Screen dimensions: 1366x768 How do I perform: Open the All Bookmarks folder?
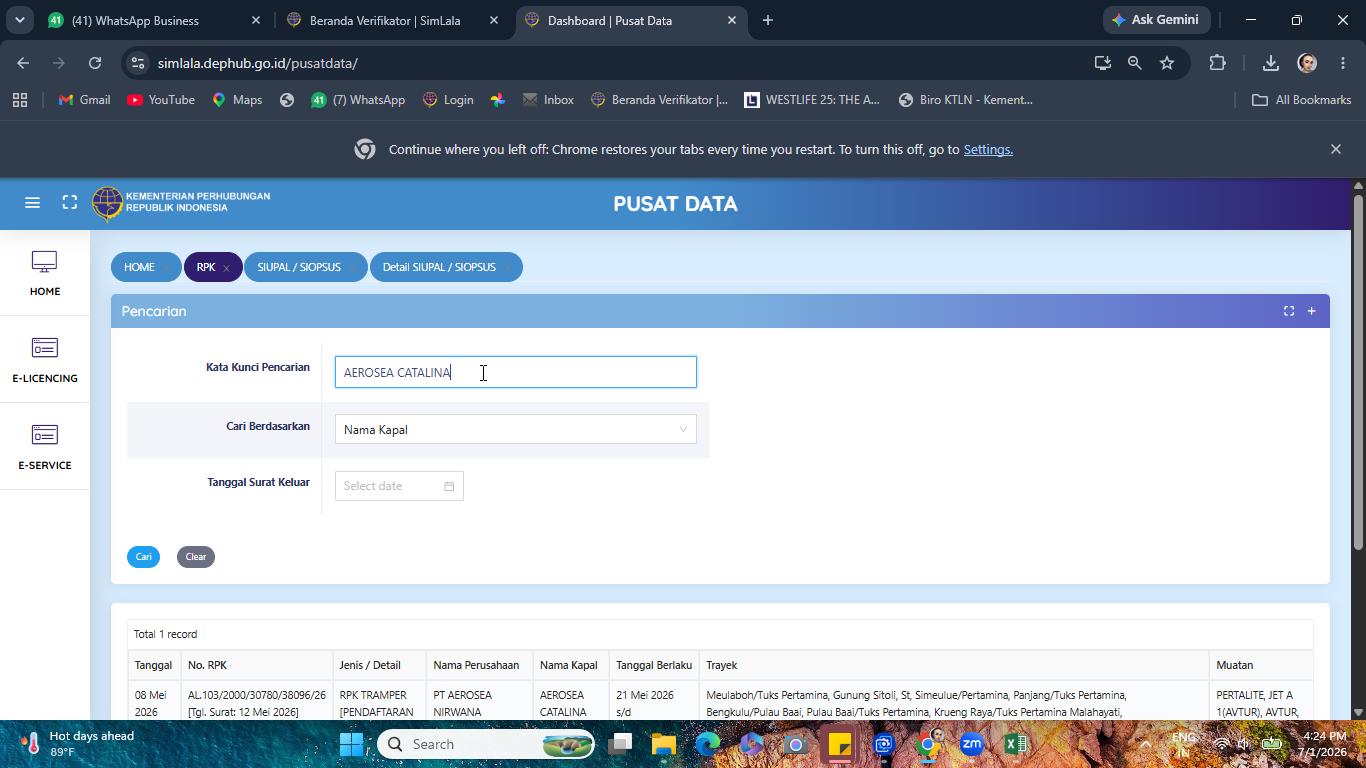pos(1301,100)
